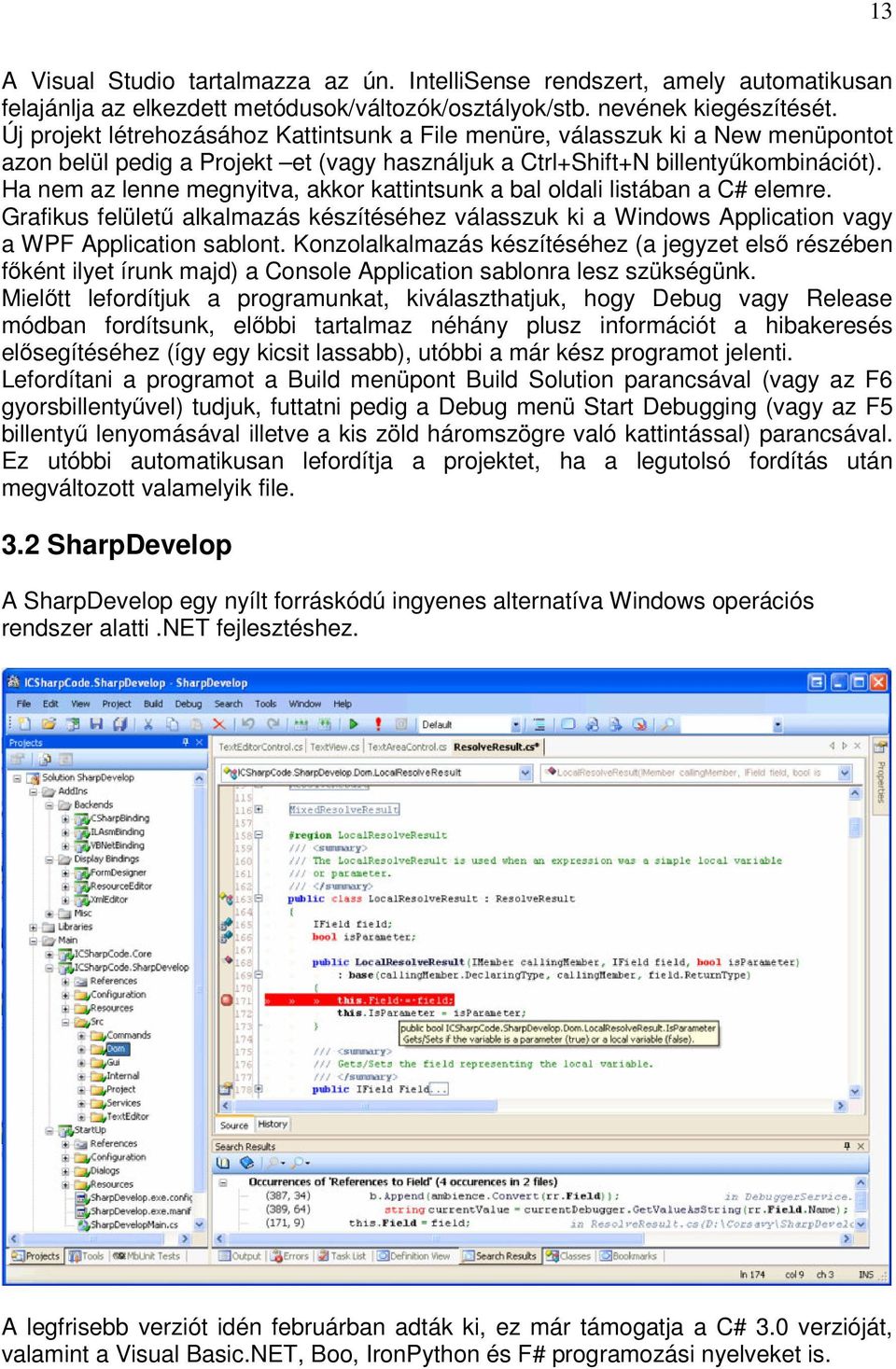Open the Help menu
The height and width of the screenshot is (1369, 896).
(x=343, y=705)
